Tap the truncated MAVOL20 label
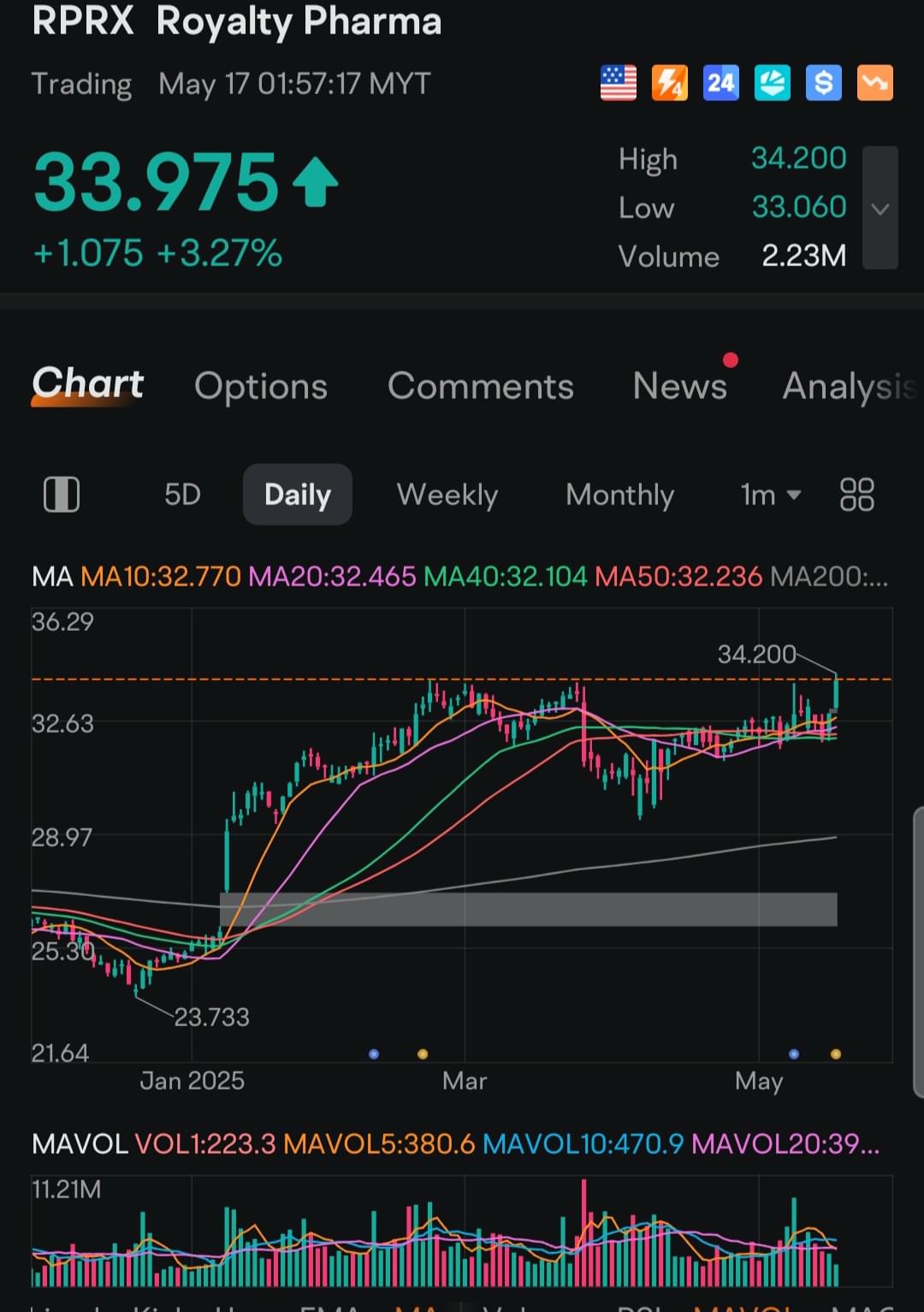This screenshot has width=924, height=1312. 785,1144
